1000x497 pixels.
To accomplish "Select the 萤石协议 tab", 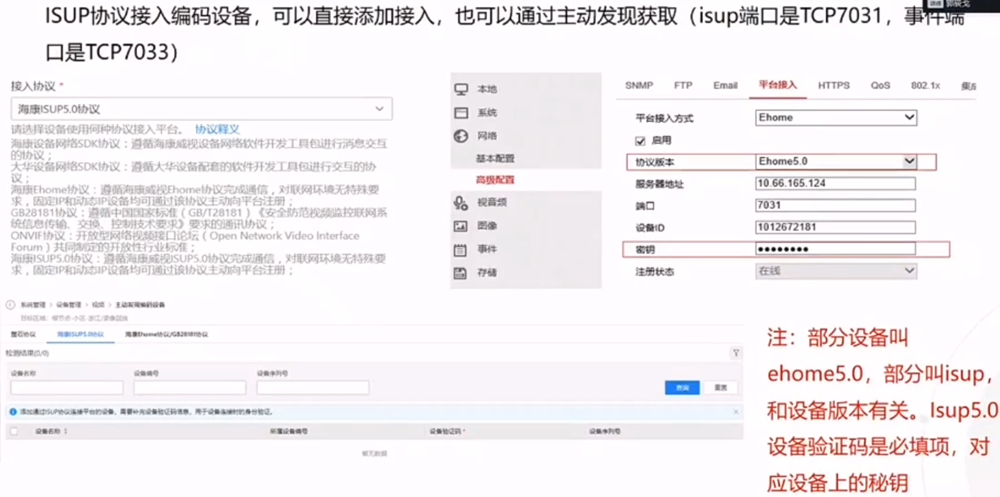I will (24, 334).
